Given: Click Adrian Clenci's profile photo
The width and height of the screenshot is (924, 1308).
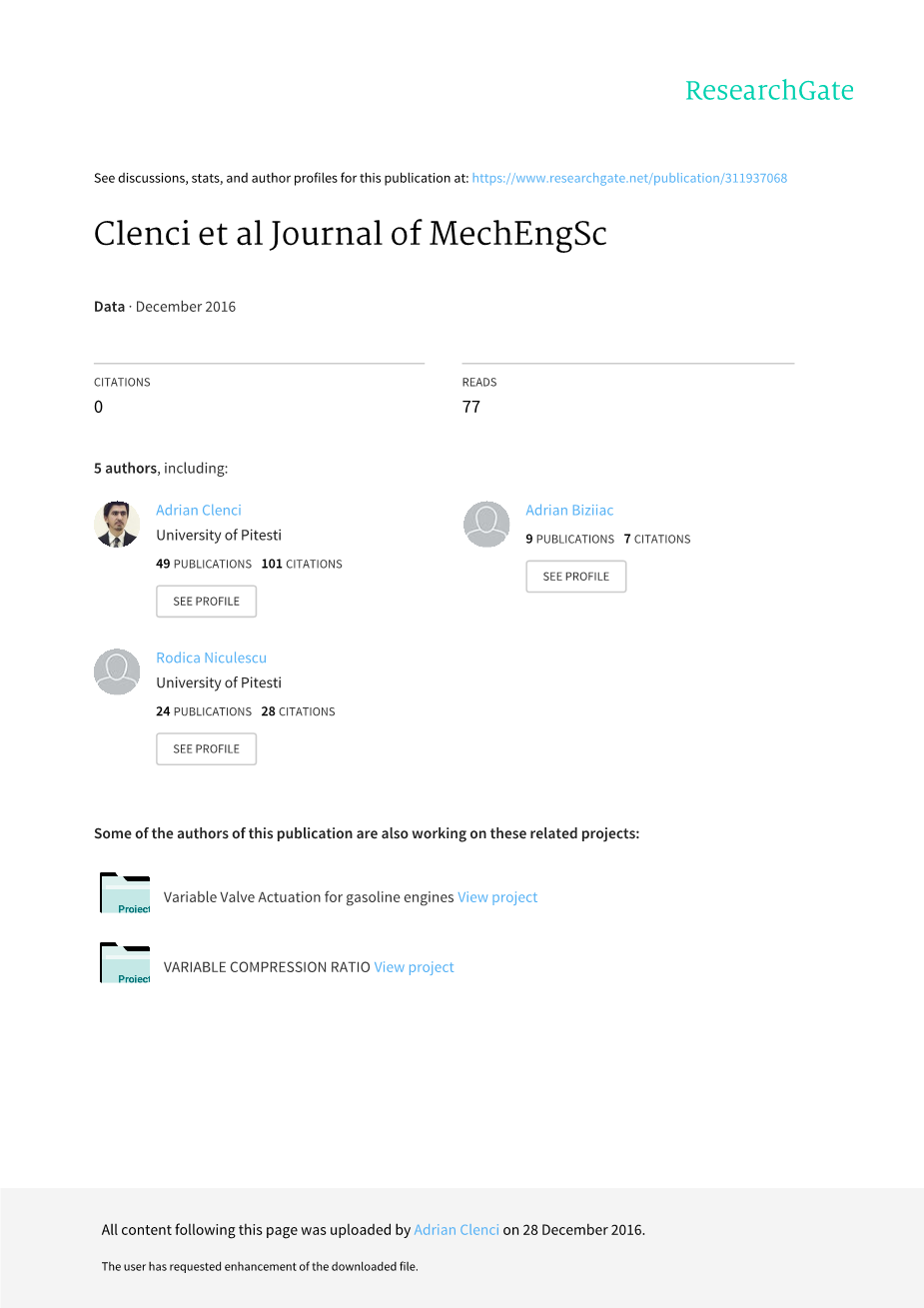Looking at the screenshot, I should click(x=117, y=524).
